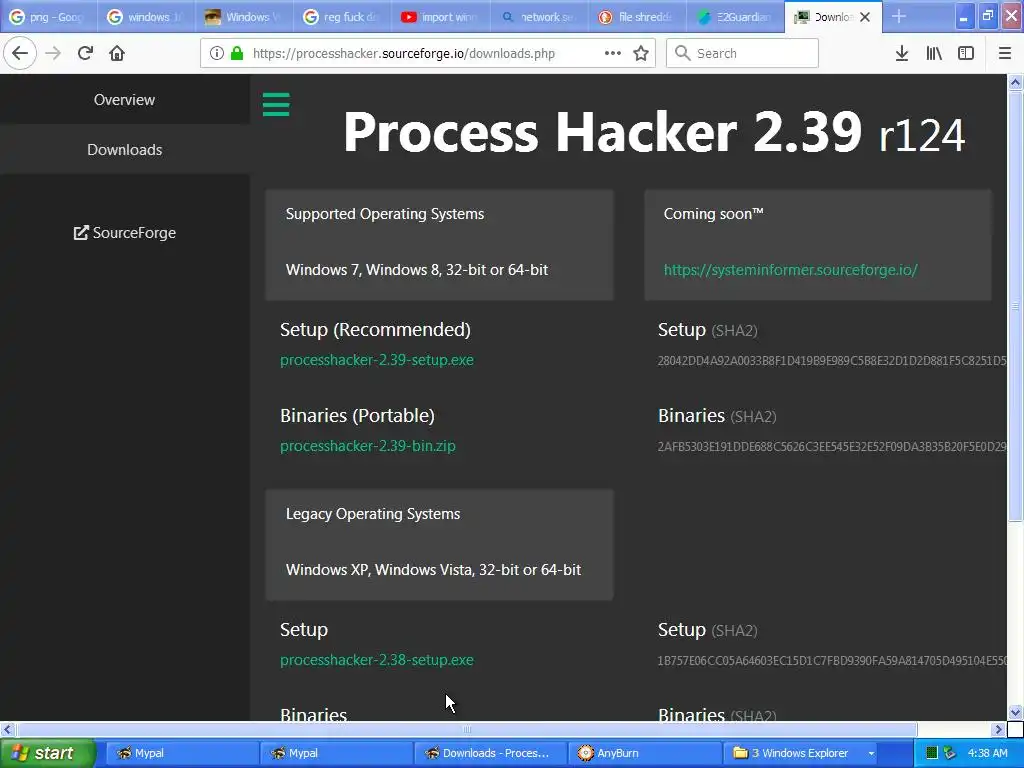The image size is (1024, 768).
Task: Open the Downloads sidebar item
Action: pos(125,149)
